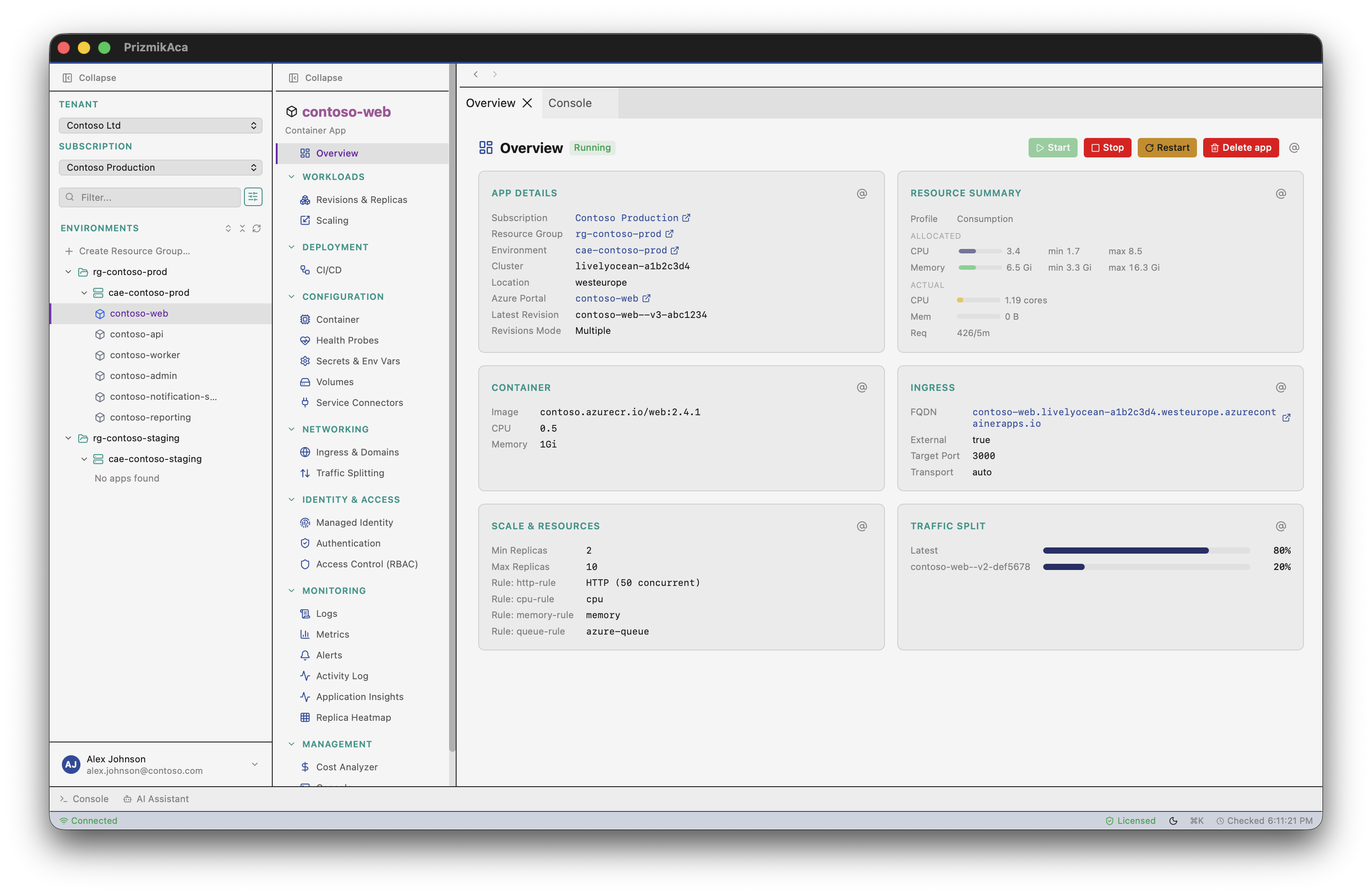Collapse the NETWORKING section chevron

[x=291, y=429]
